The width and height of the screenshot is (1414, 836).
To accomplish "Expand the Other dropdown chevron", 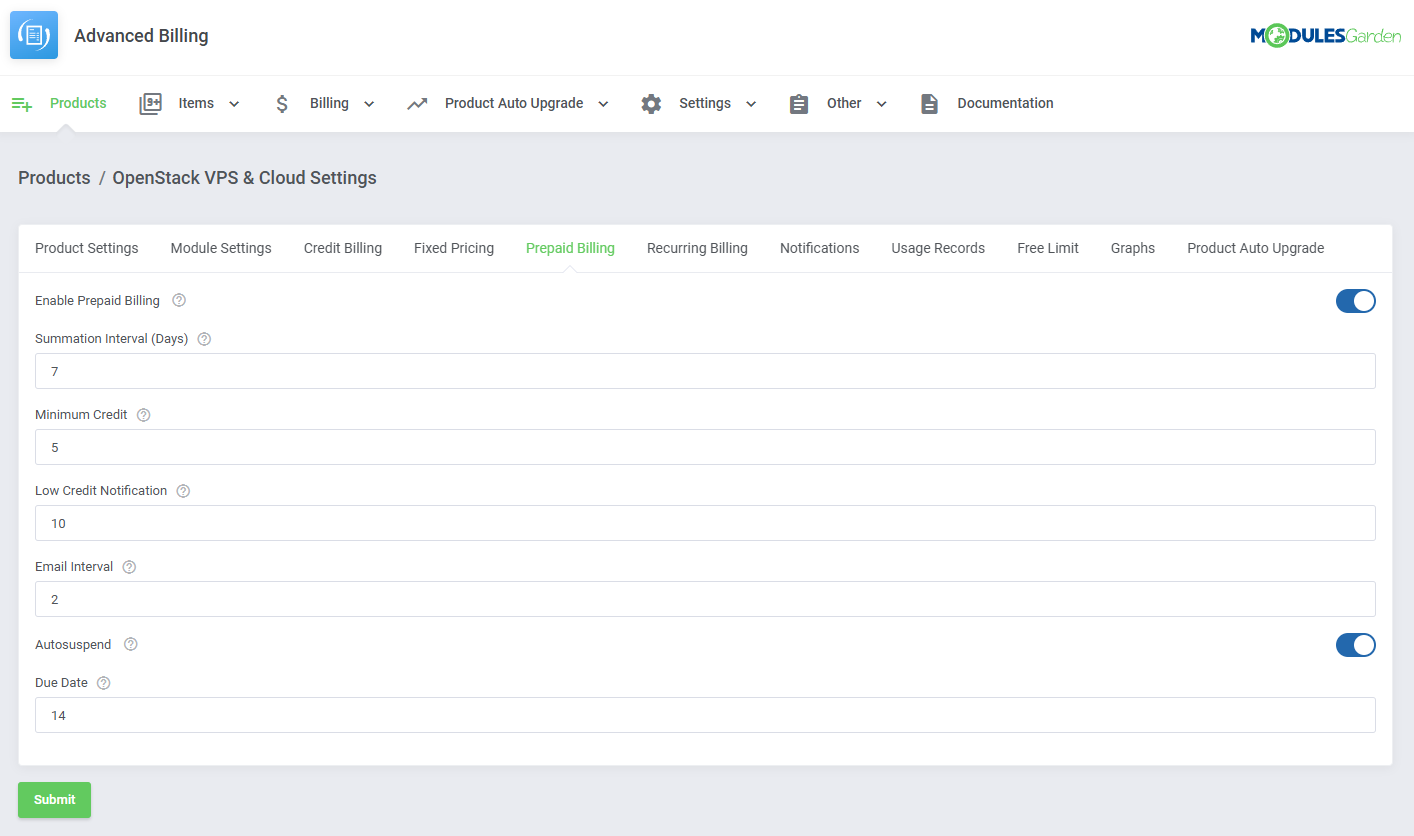I will (x=881, y=104).
